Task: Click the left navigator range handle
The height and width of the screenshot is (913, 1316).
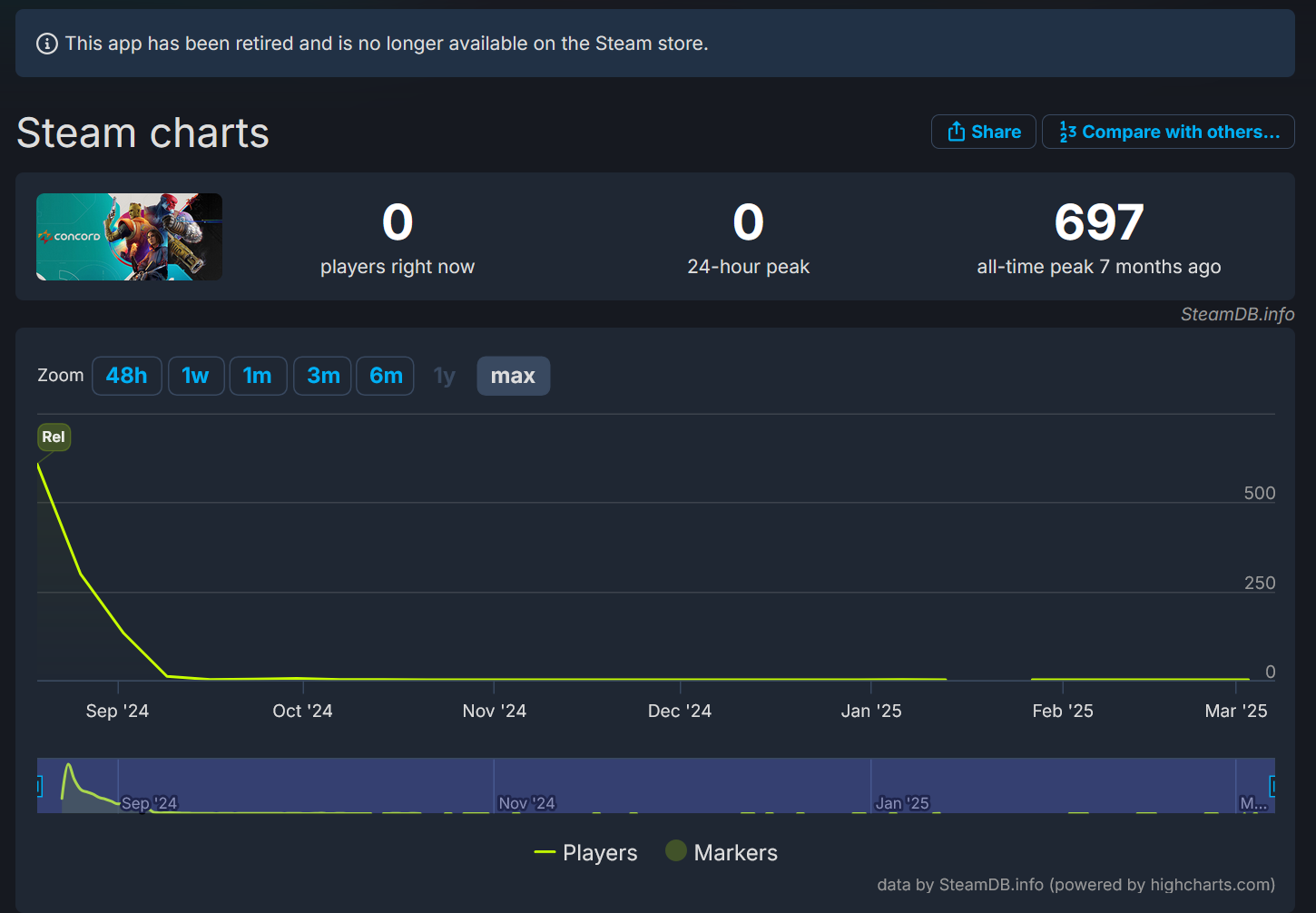Action: point(39,786)
